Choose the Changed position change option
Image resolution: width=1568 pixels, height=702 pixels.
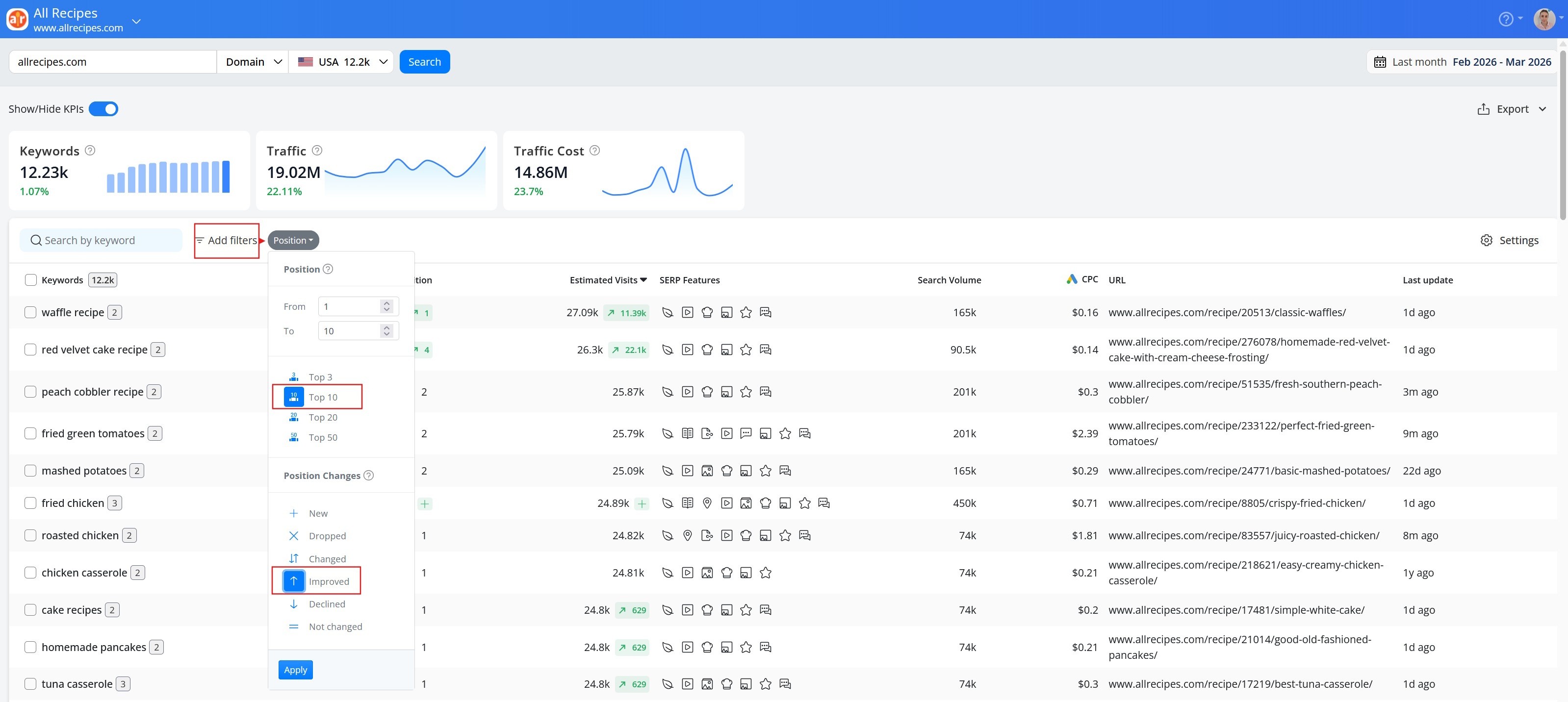tap(317, 558)
